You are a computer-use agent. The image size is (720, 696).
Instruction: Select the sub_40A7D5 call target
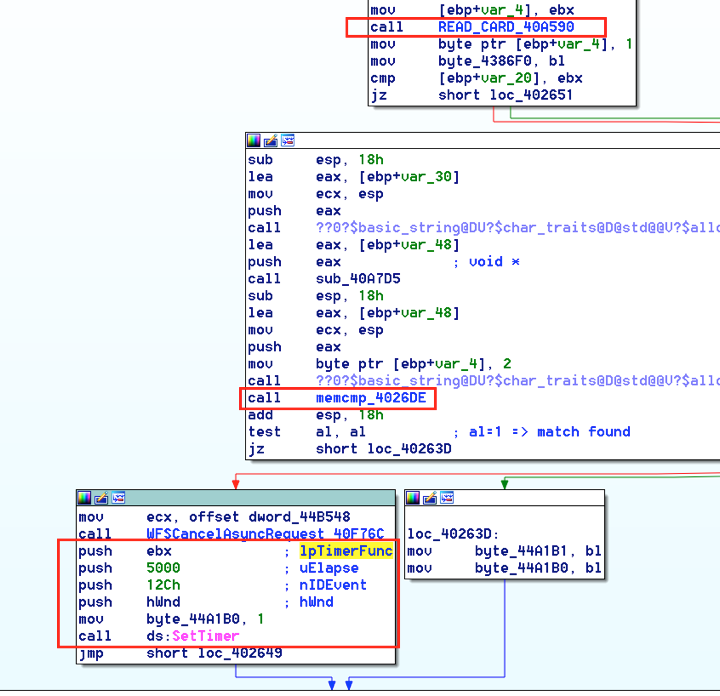[357, 279]
